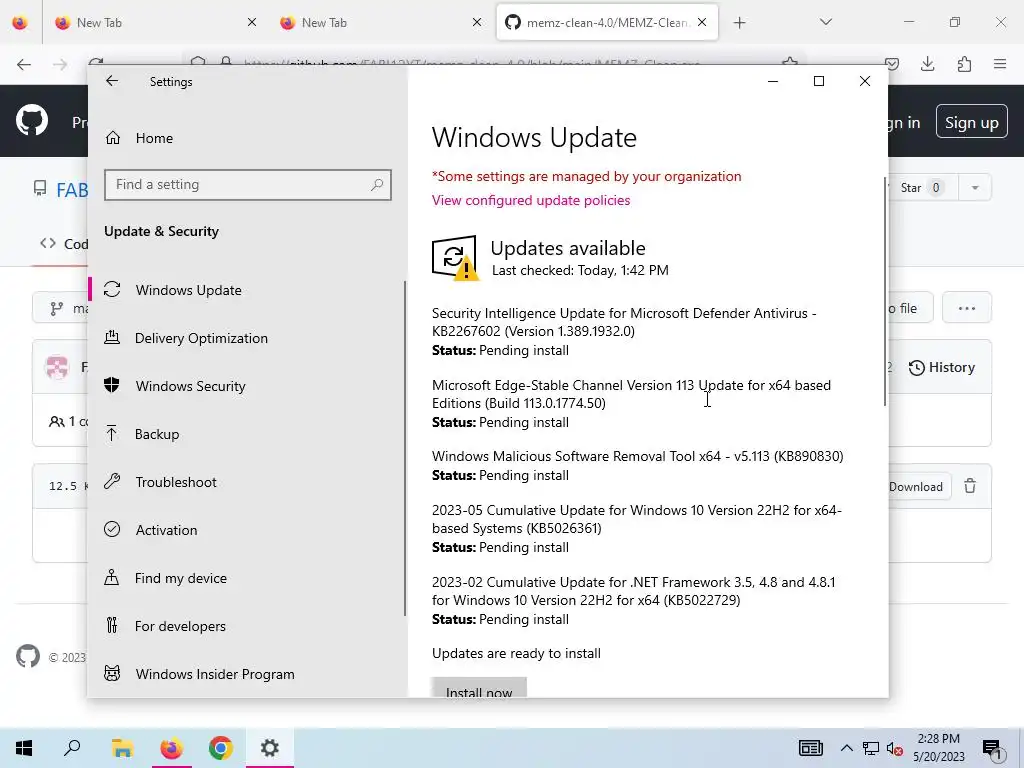Open the Windows Start menu
This screenshot has width=1024, height=768.
click(x=24, y=748)
